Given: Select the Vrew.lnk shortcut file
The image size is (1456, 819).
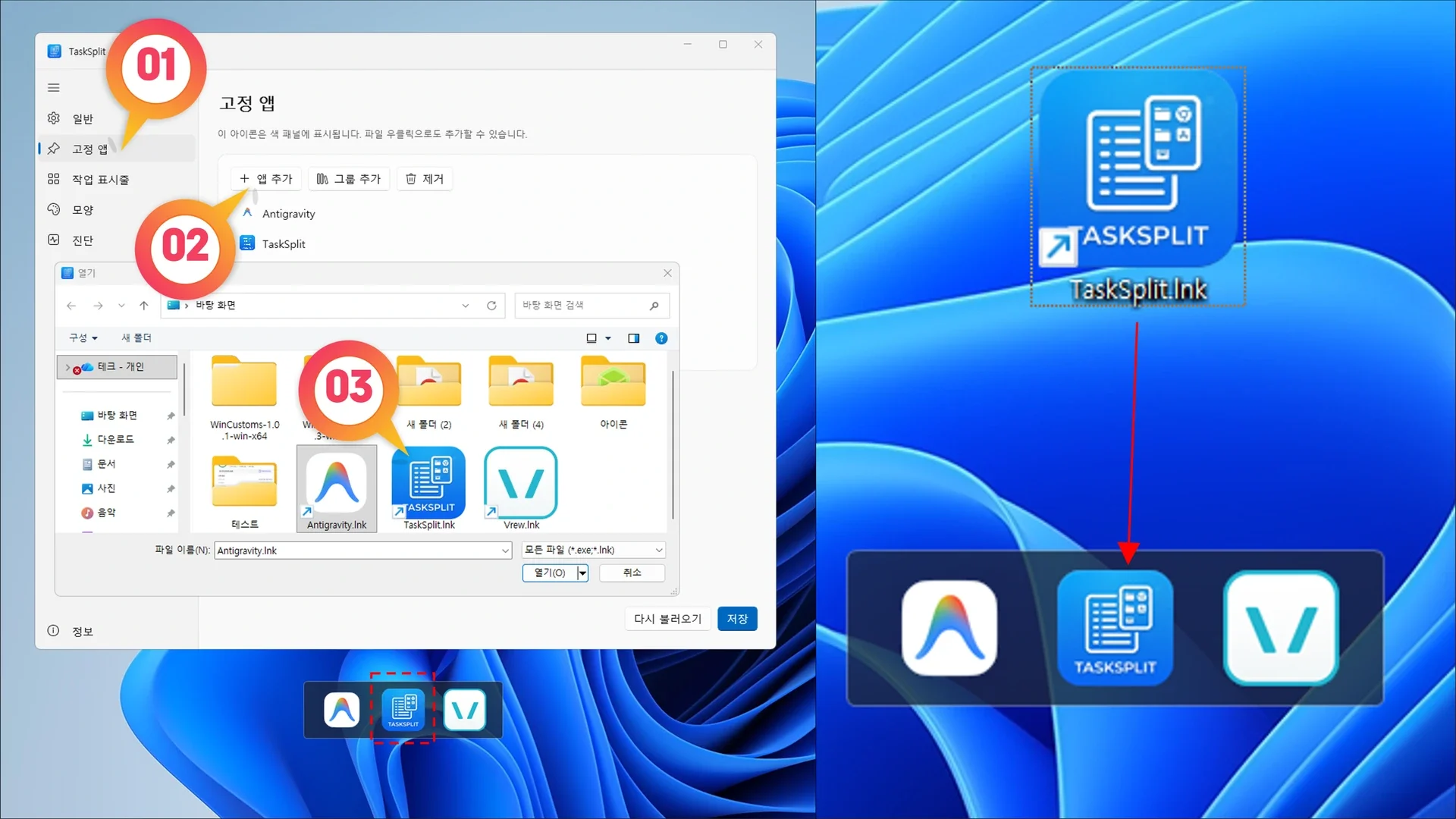Looking at the screenshot, I should pos(521,489).
